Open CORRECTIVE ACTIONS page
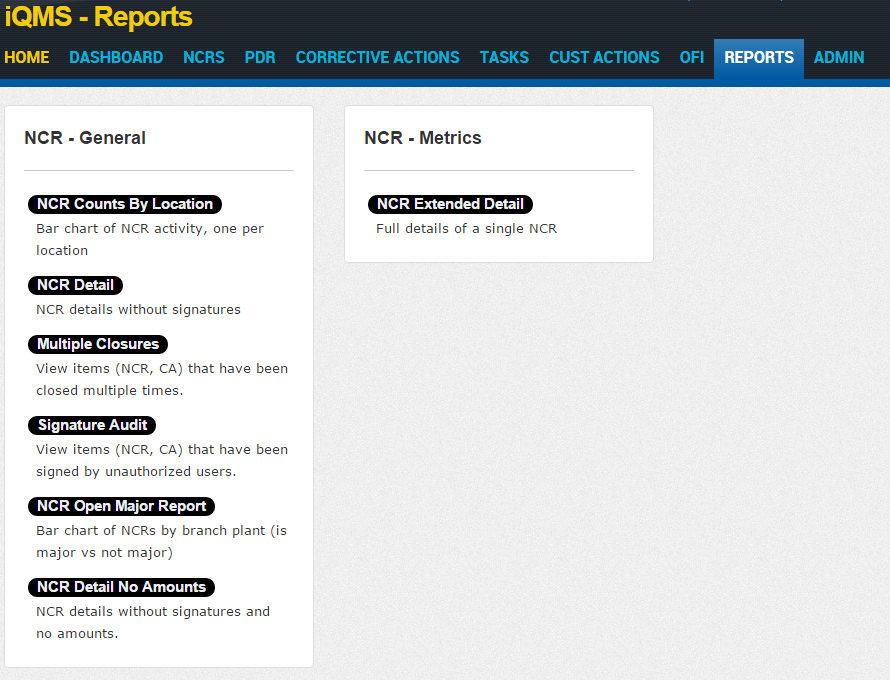890x680 pixels. 377,57
